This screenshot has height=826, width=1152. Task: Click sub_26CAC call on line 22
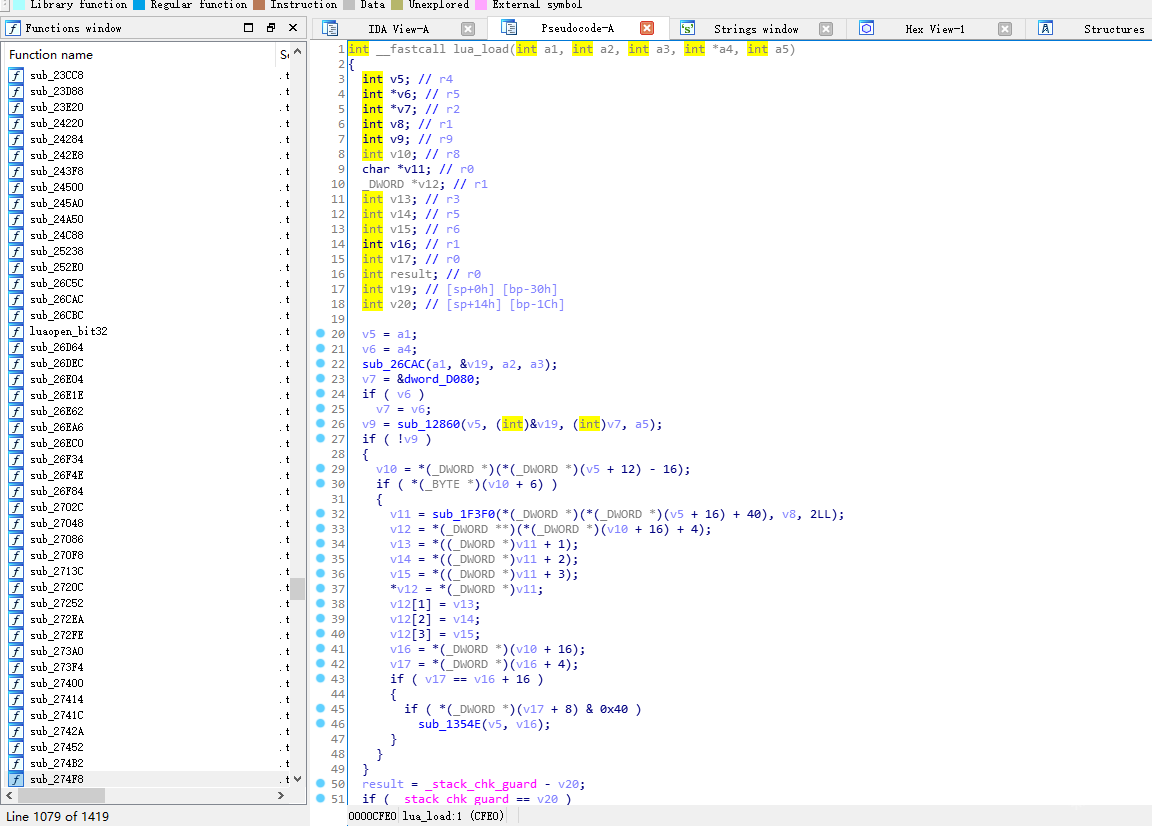(393, 364)
